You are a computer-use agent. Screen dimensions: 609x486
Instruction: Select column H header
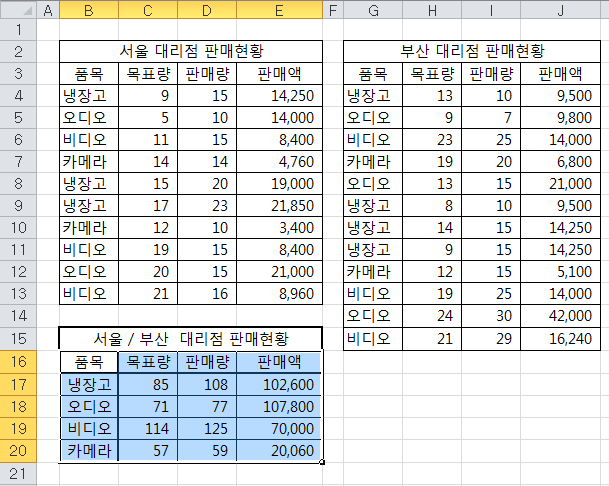tap(432, 9)
